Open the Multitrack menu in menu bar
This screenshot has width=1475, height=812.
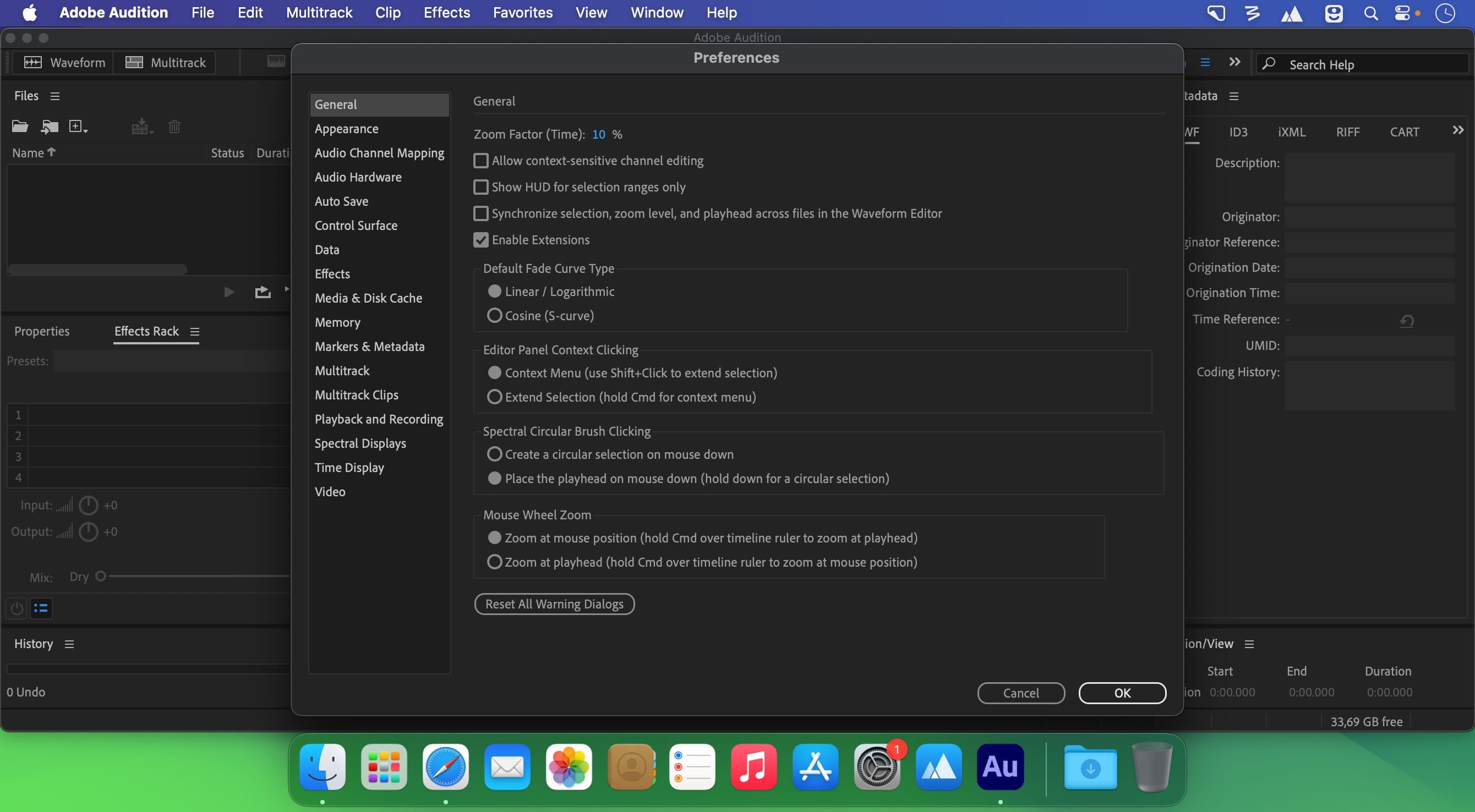(319, 13)
